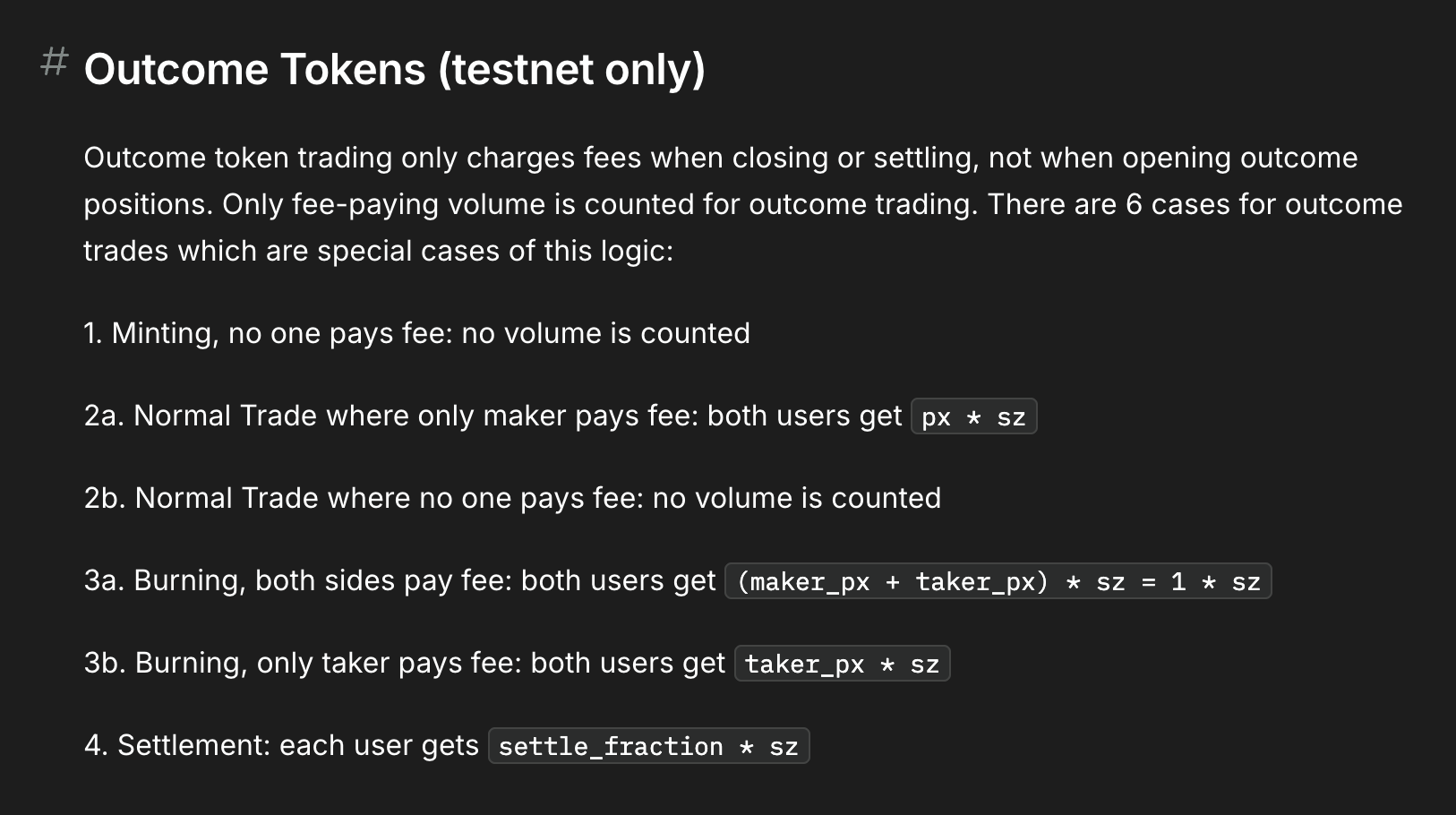The image size is (1456, 815).
Task: Click "no volume is counted" in the Minting line
Action: tap(605, 333)
